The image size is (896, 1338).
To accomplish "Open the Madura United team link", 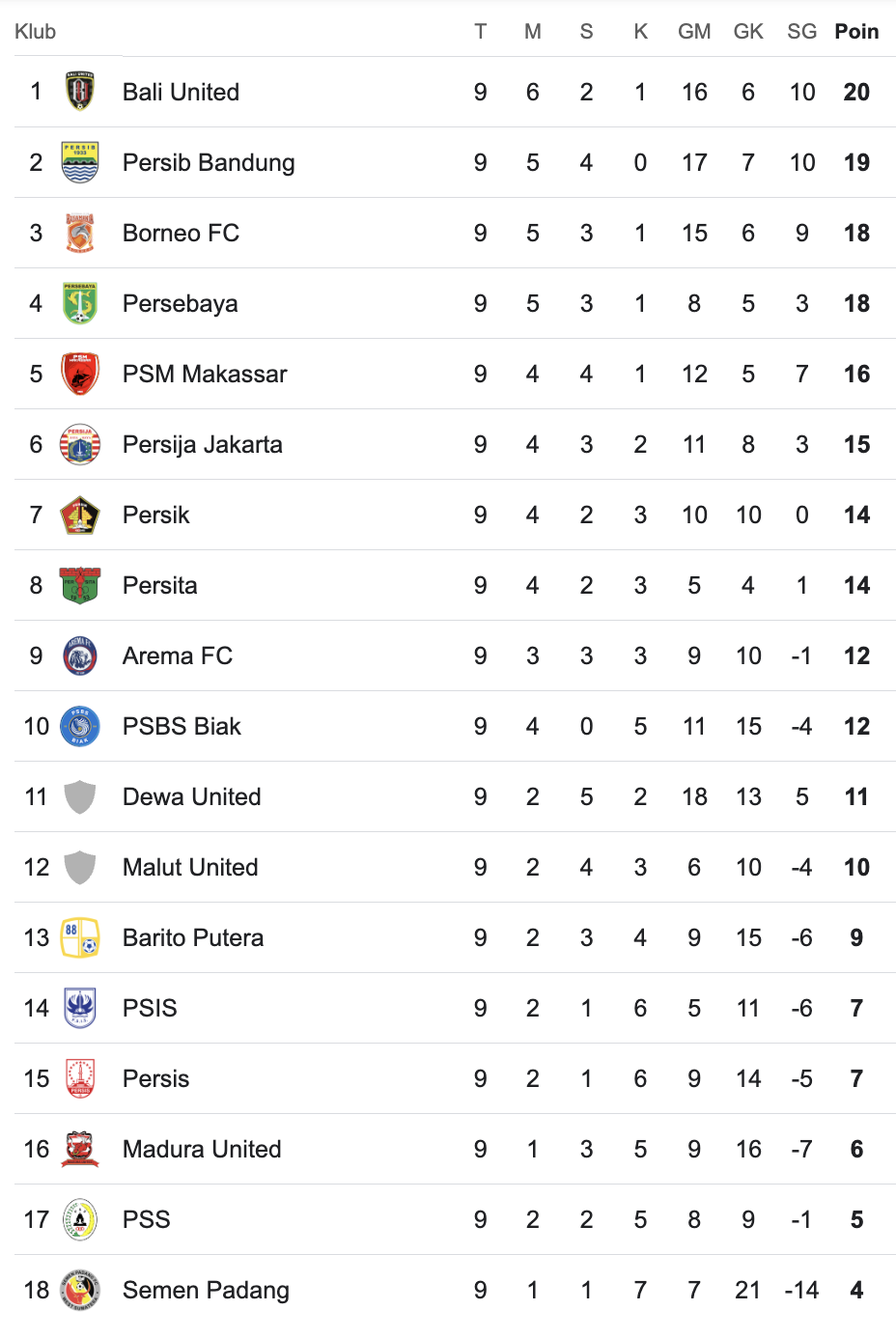I will point(202,1149).
